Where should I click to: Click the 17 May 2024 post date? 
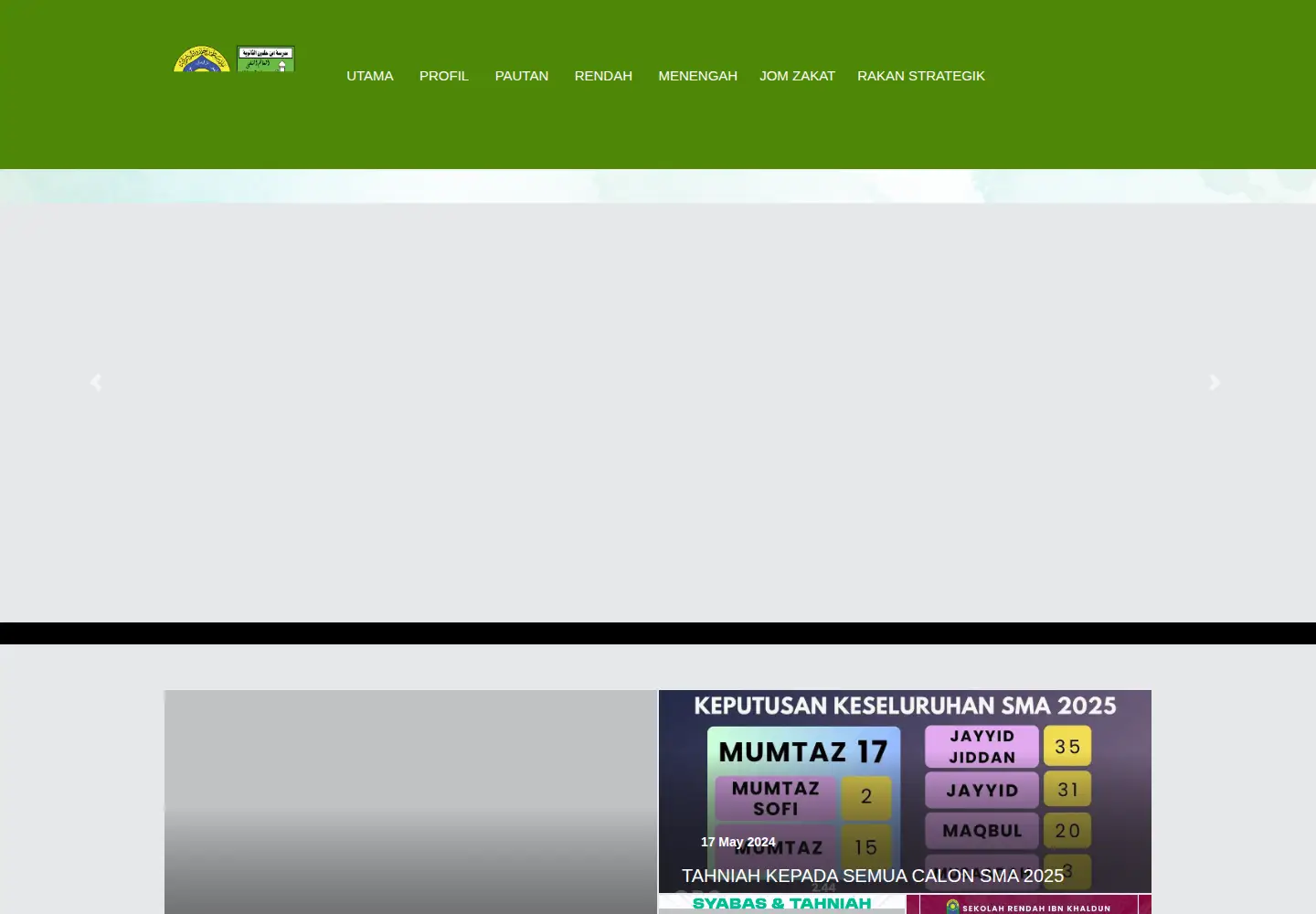point(738,842)
